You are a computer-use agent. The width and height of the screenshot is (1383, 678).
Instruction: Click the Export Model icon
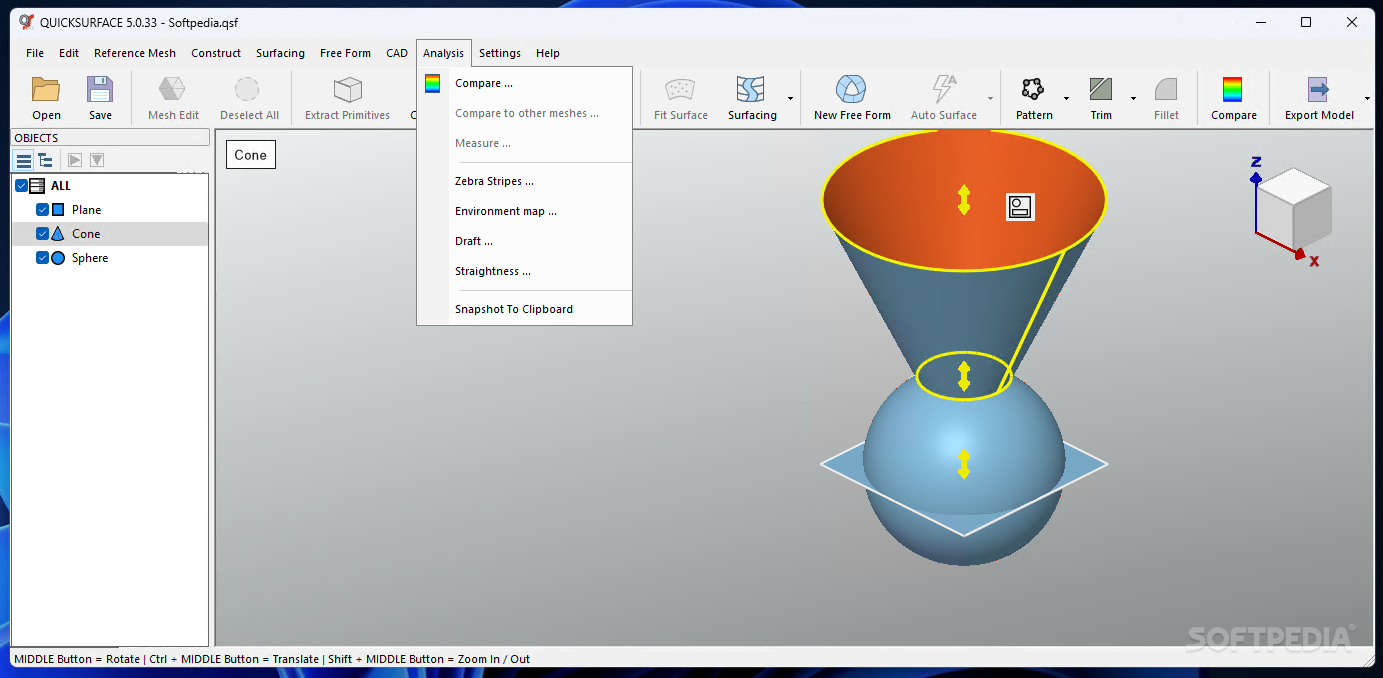1319,98
